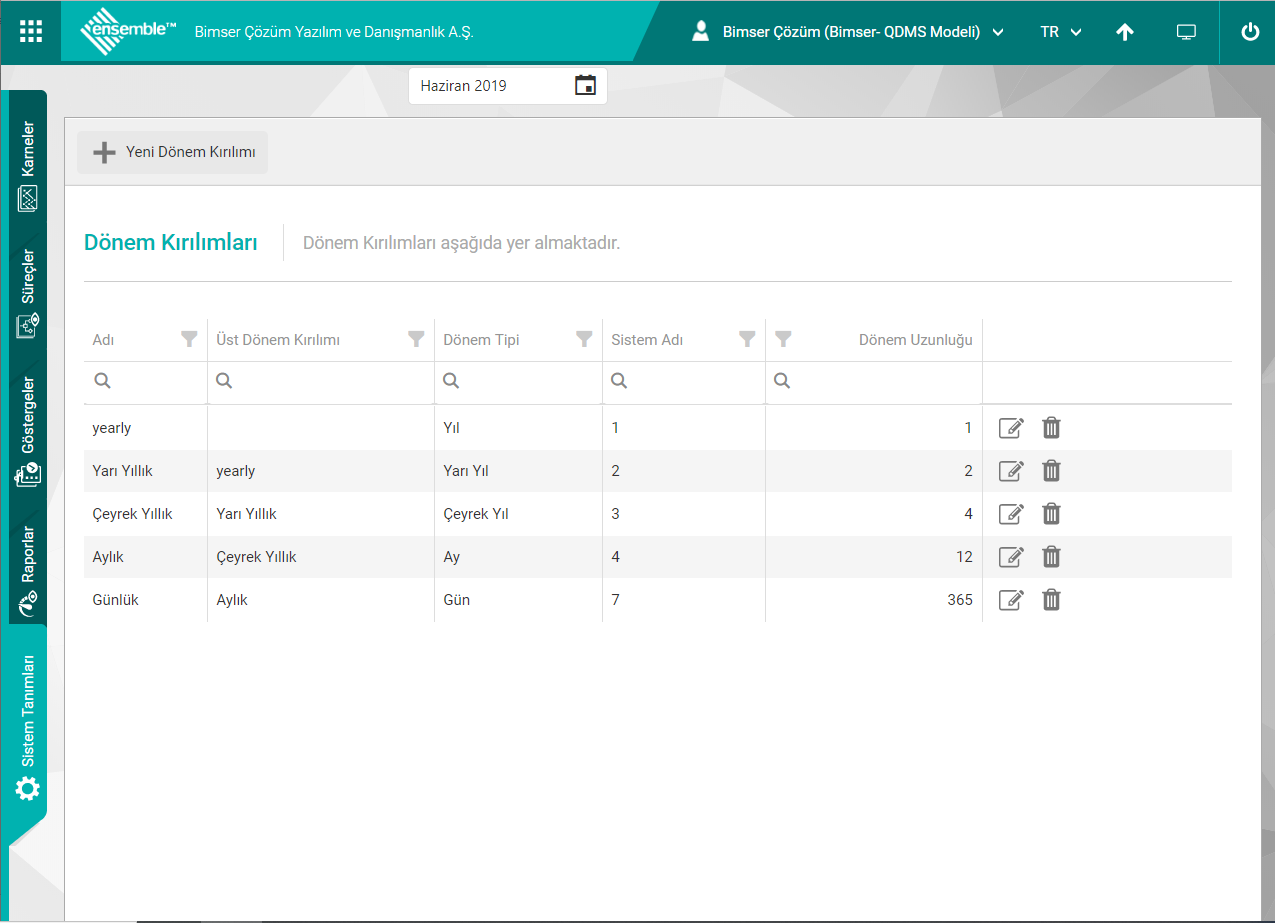Edit the Çeyrek Yıllık row
This screenshot has width=1275, height=923.
tap(1011, 514)
